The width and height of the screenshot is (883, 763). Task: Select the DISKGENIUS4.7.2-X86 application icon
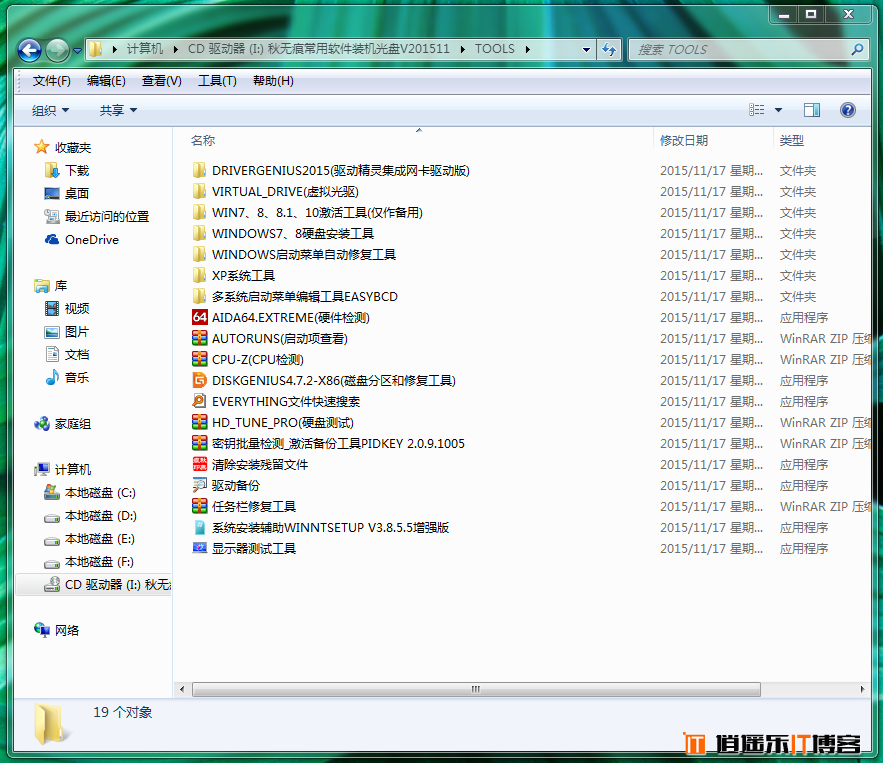click(x=199, y=380)
